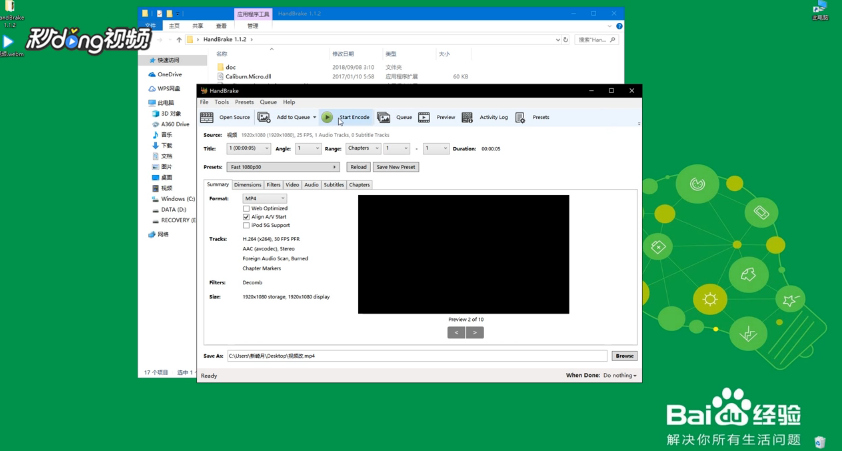Image resolution: width=842 pixels, height=451 pixels.
Task: Click the Explorer search box
Action: (x=597, y=40)
